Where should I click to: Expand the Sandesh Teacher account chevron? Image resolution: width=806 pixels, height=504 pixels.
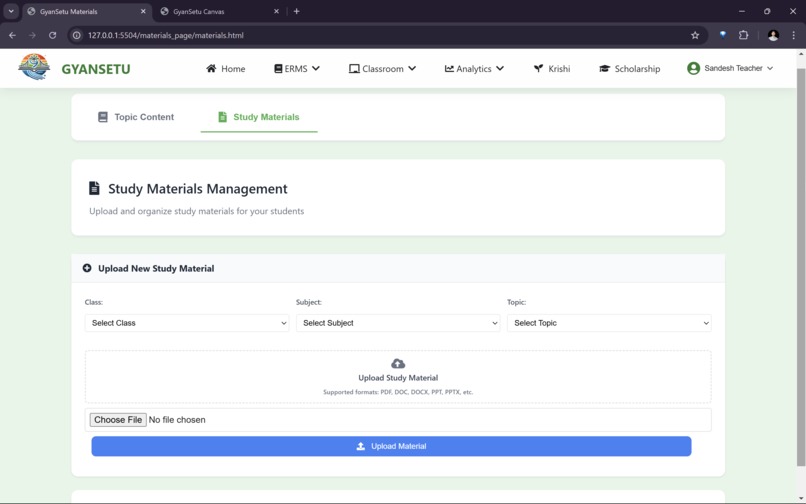(x=770, y=68)
